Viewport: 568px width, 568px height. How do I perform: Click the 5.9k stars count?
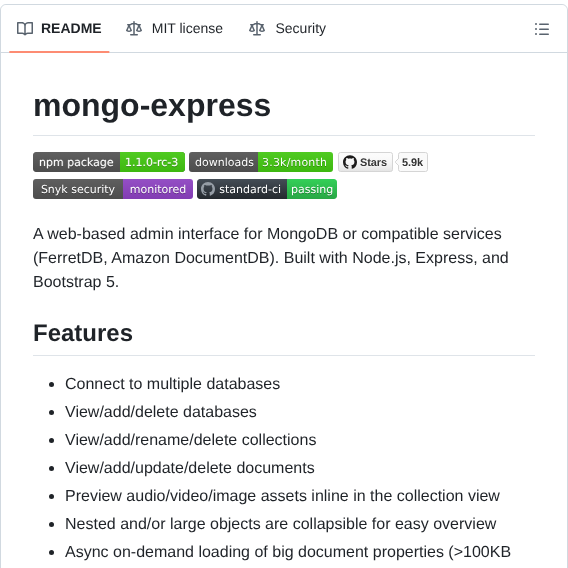click(412, 162)
